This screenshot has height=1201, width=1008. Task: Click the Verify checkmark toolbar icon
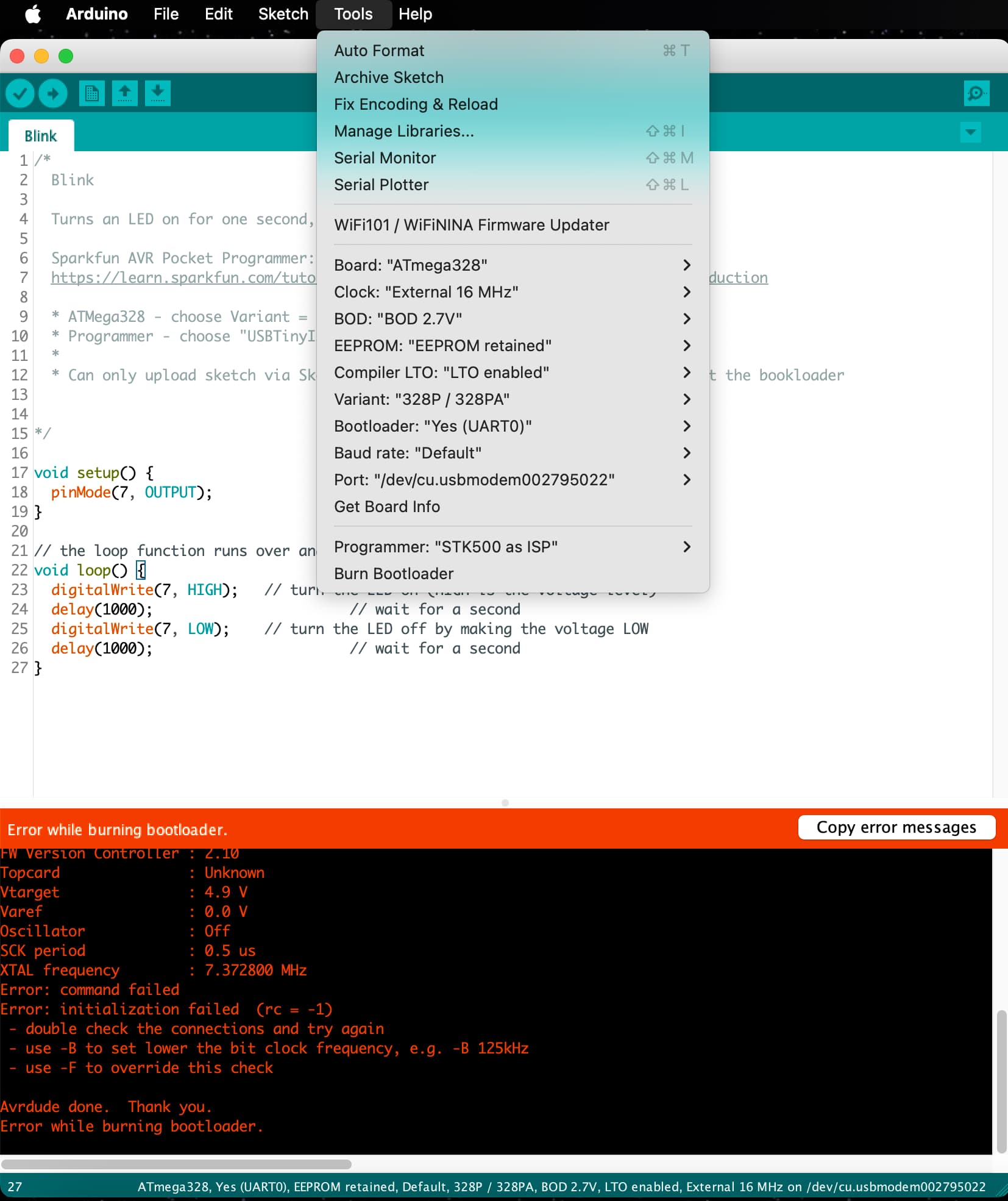[x=20, y=94]
